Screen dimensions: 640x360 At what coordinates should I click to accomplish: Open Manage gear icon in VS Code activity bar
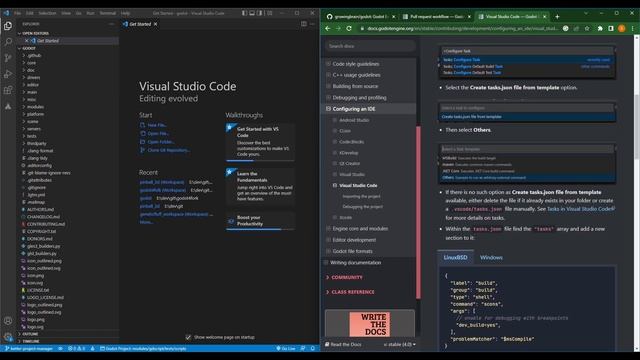[x=8, y=337]
